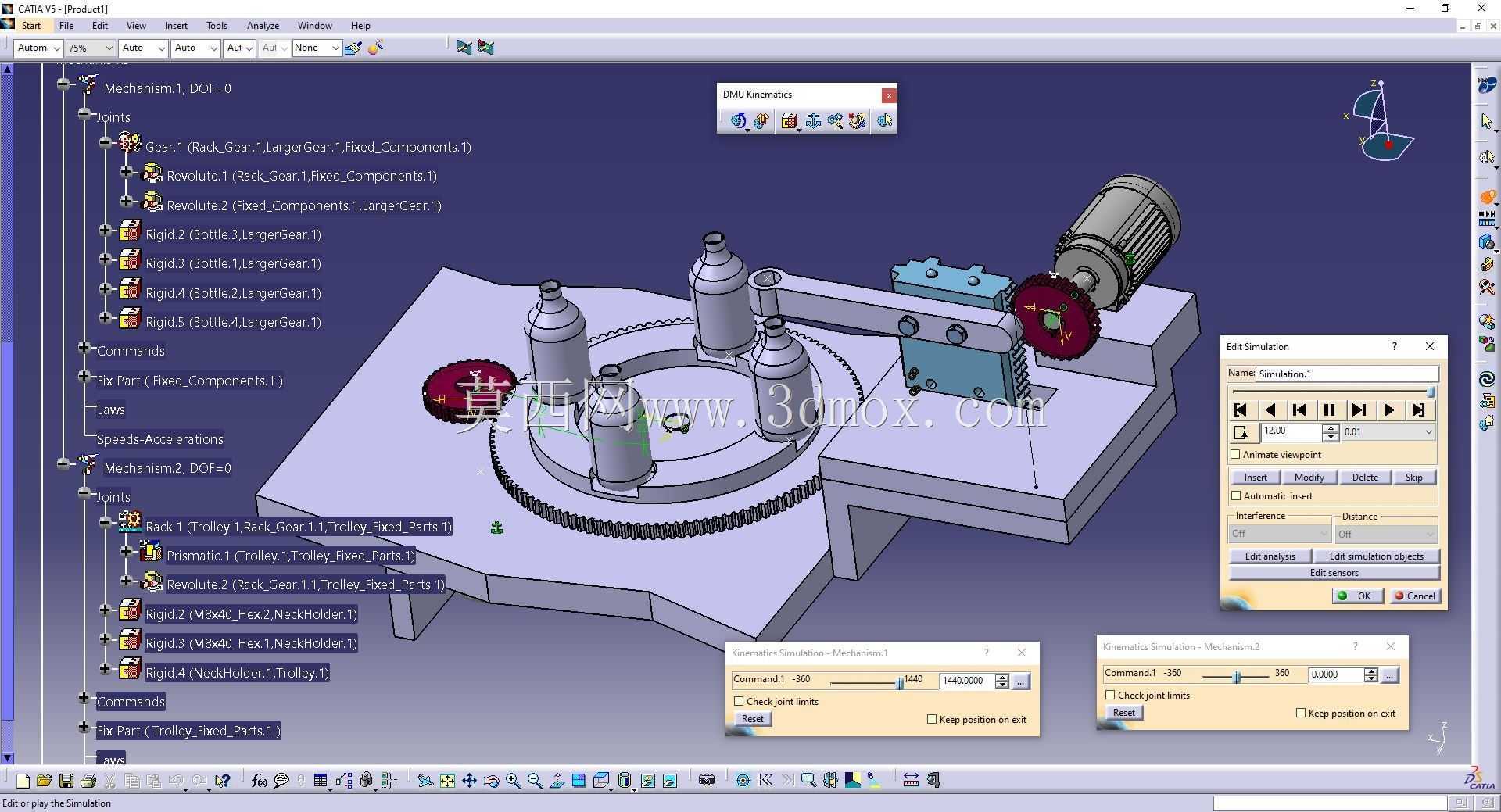Expand Revolute.1 (Rack_Gear.1,Fixed_Components.1) node

click(127, 172)
